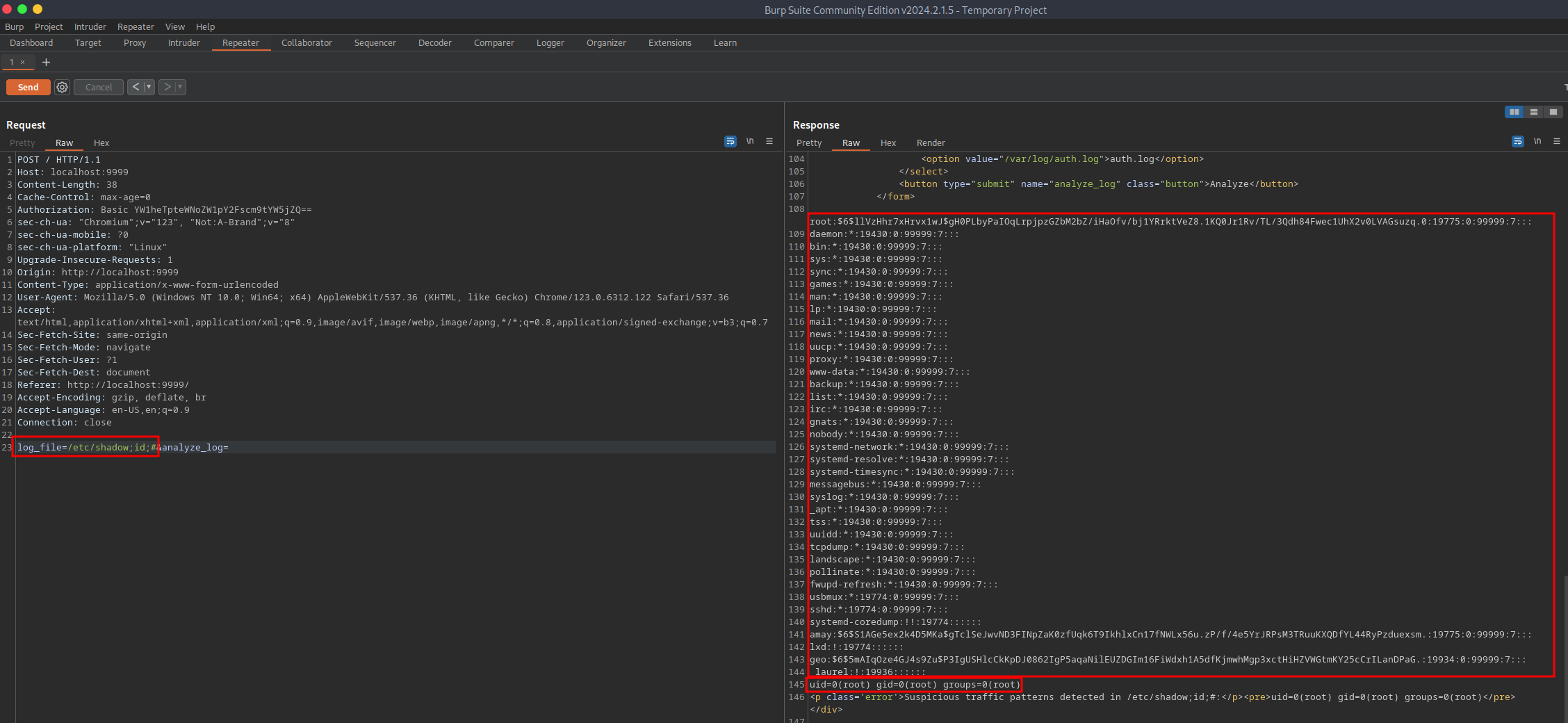Select top-bottom layout view
Image resolution: width=1568 pixels, height=723 pixels.
(x=1533, y=112)
